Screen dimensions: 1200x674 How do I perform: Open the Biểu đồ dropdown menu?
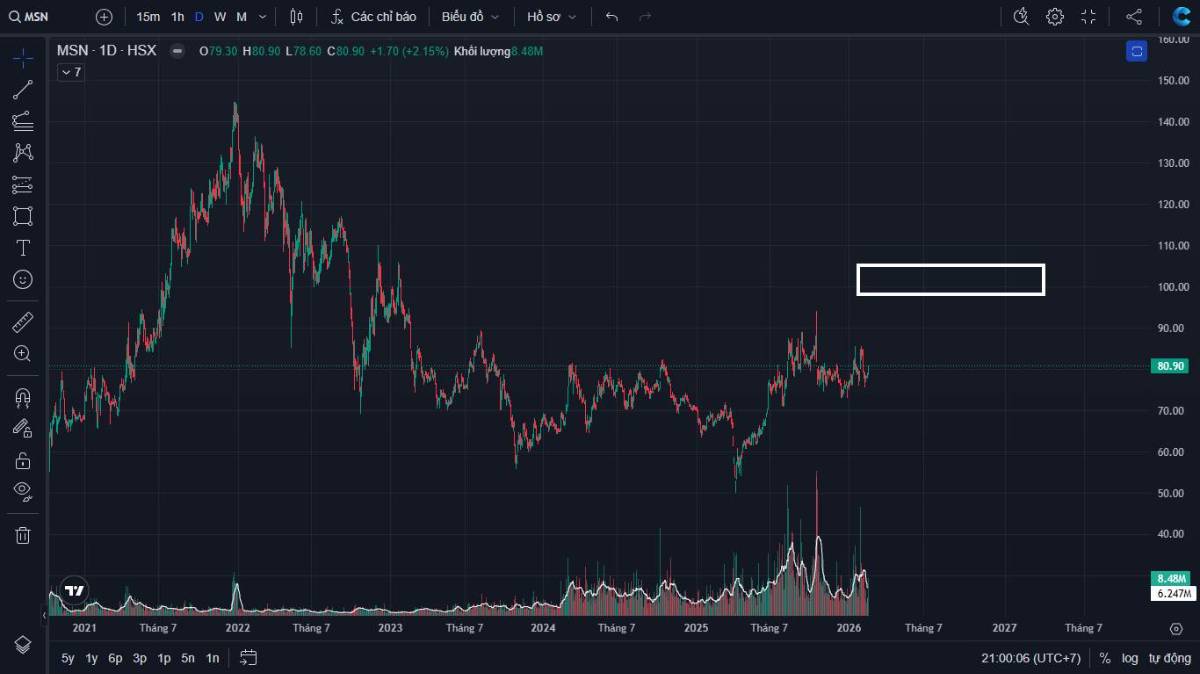(470, 17)
